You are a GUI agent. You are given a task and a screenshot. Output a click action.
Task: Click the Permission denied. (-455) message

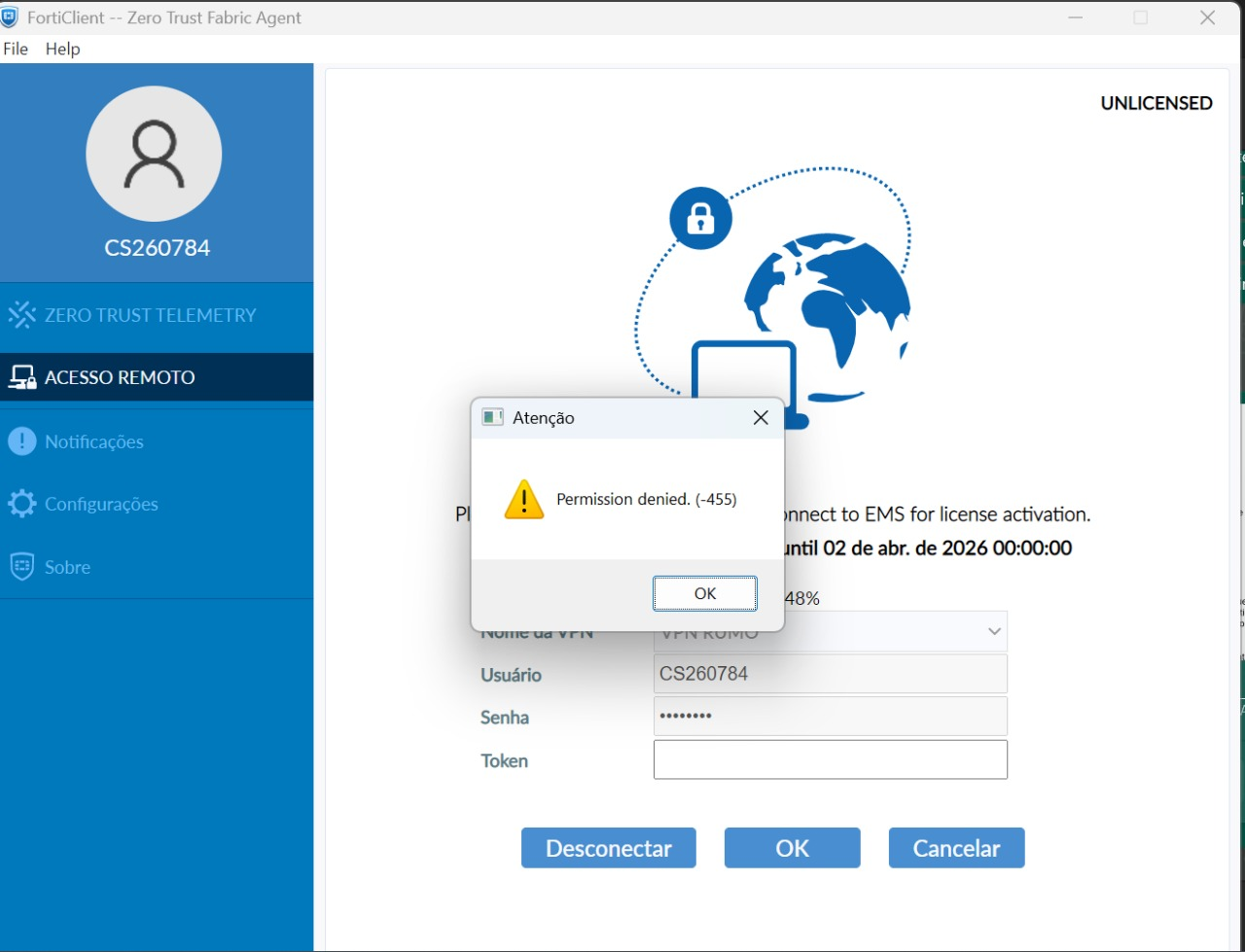(647, 499)
